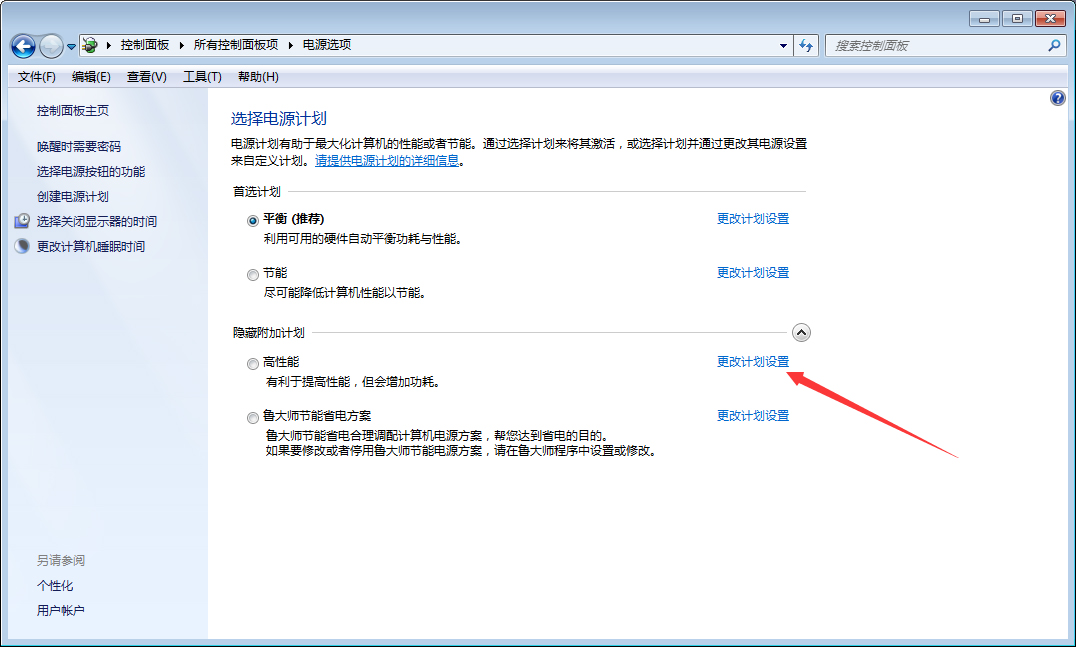Select the 平衡 (推荐) power plan

(x=252, y=219)
